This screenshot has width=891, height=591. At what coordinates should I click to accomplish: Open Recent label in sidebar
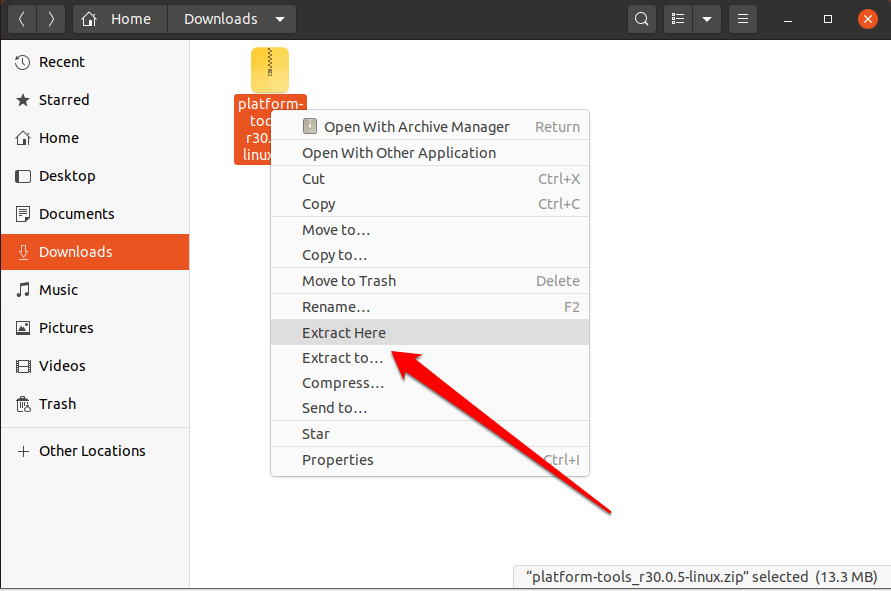click(x=61, y=62)
